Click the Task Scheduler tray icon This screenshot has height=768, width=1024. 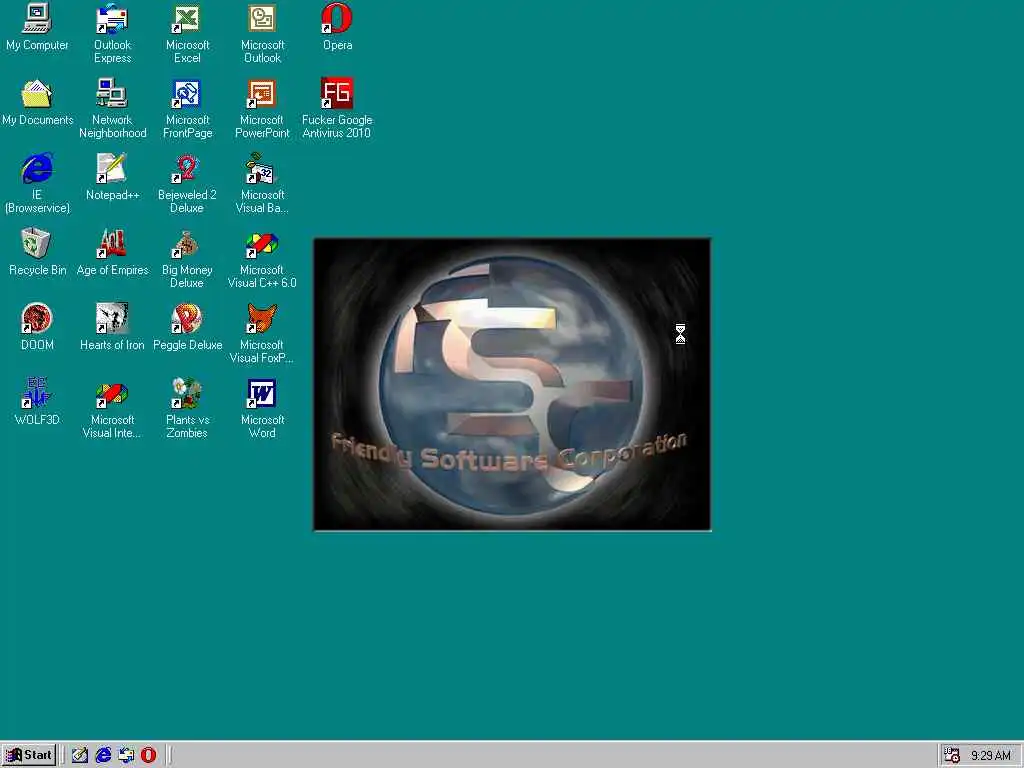[x=952, y=756]
